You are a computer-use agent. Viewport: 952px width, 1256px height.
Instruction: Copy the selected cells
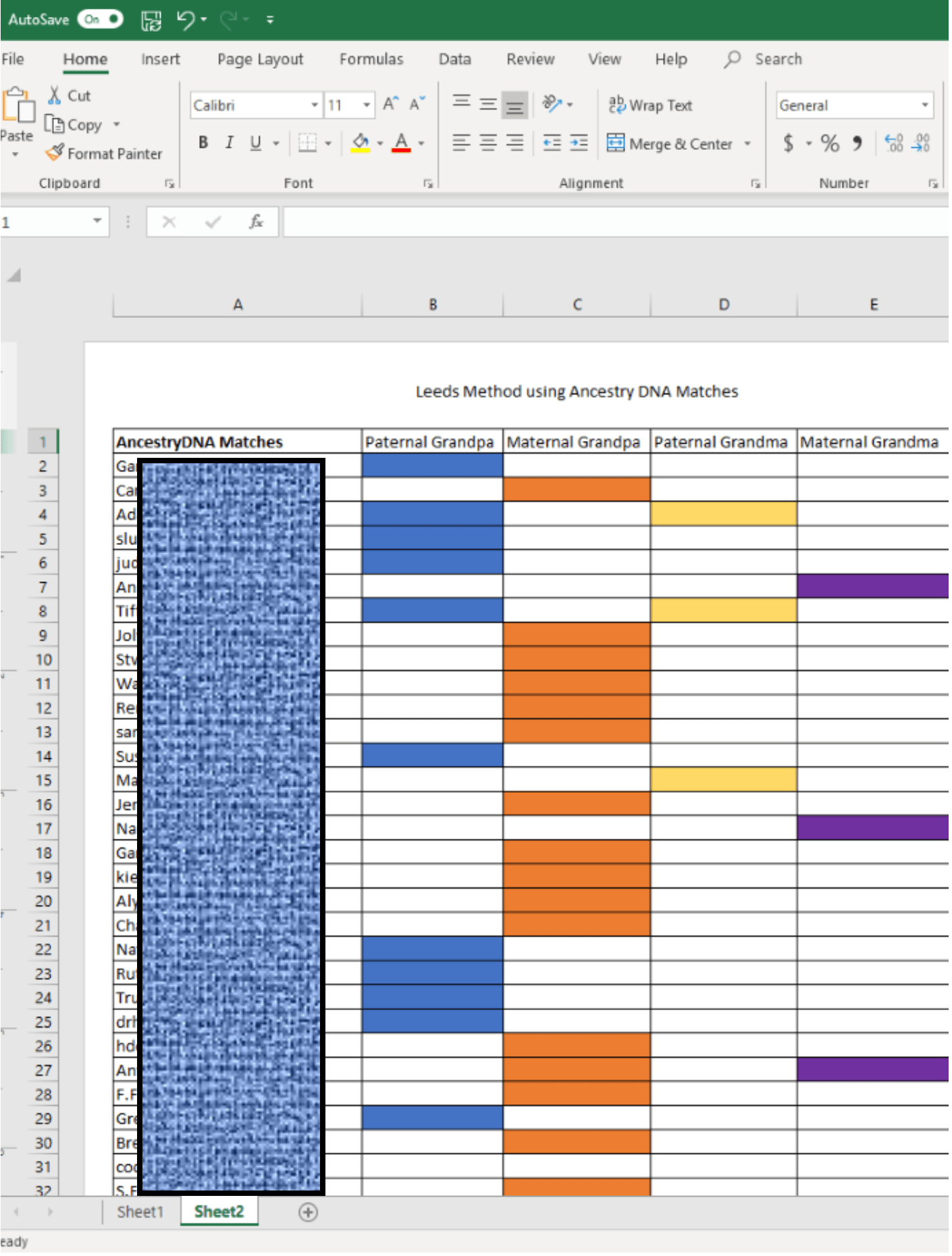(74, 124)
